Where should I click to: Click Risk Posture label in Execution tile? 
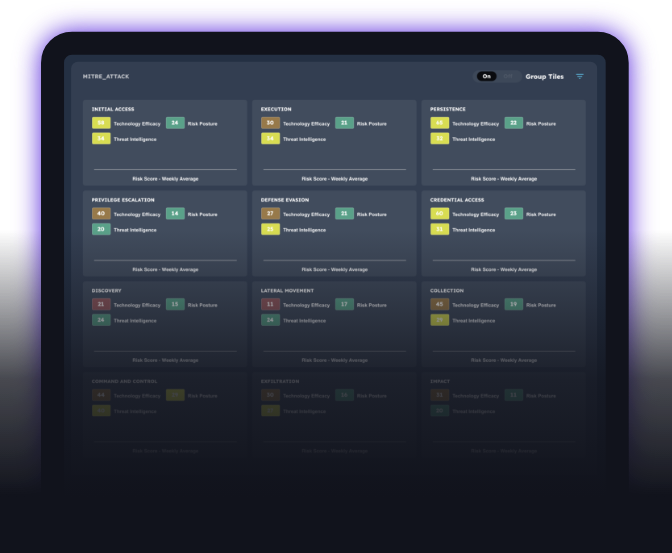pyautogui.click(x=372, y=124)
